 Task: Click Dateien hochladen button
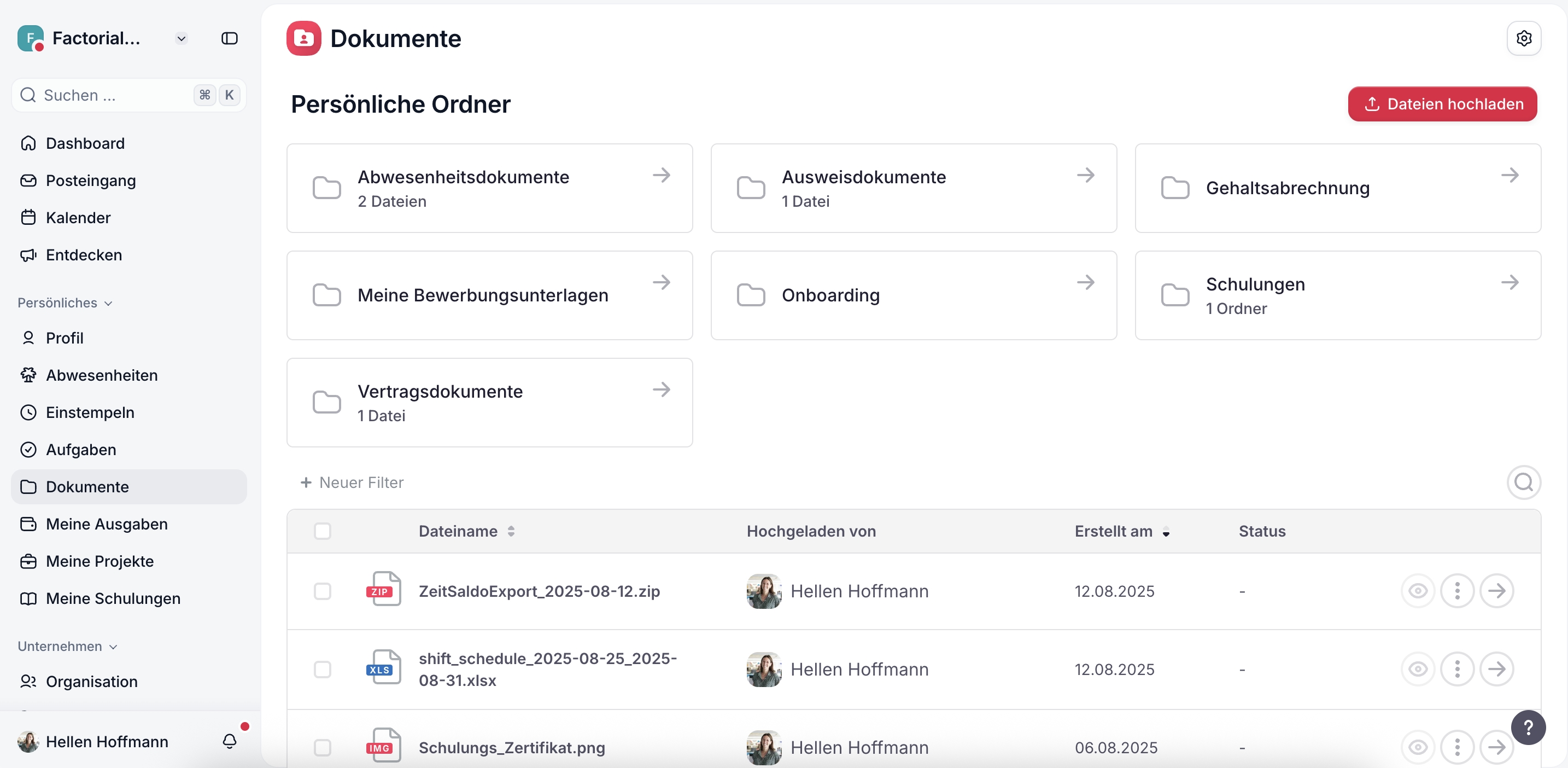[1442, 104]
